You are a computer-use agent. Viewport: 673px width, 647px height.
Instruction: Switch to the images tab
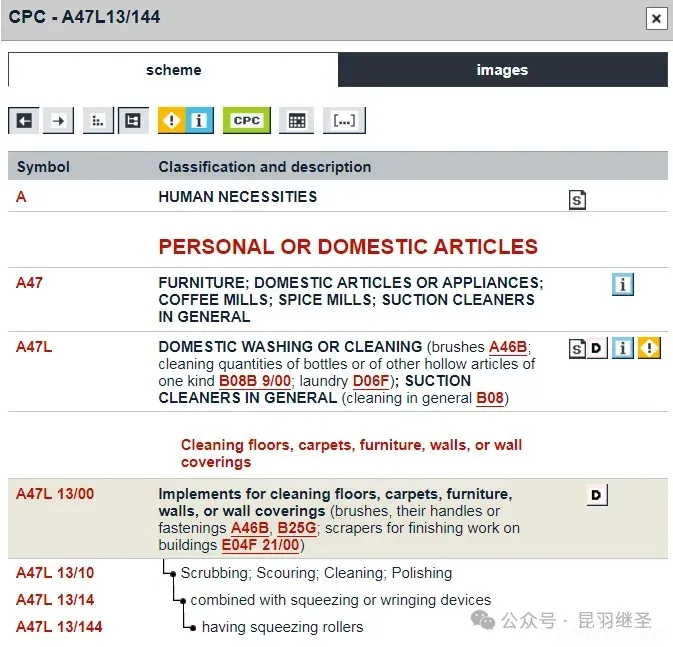click(x=502, y=70)
